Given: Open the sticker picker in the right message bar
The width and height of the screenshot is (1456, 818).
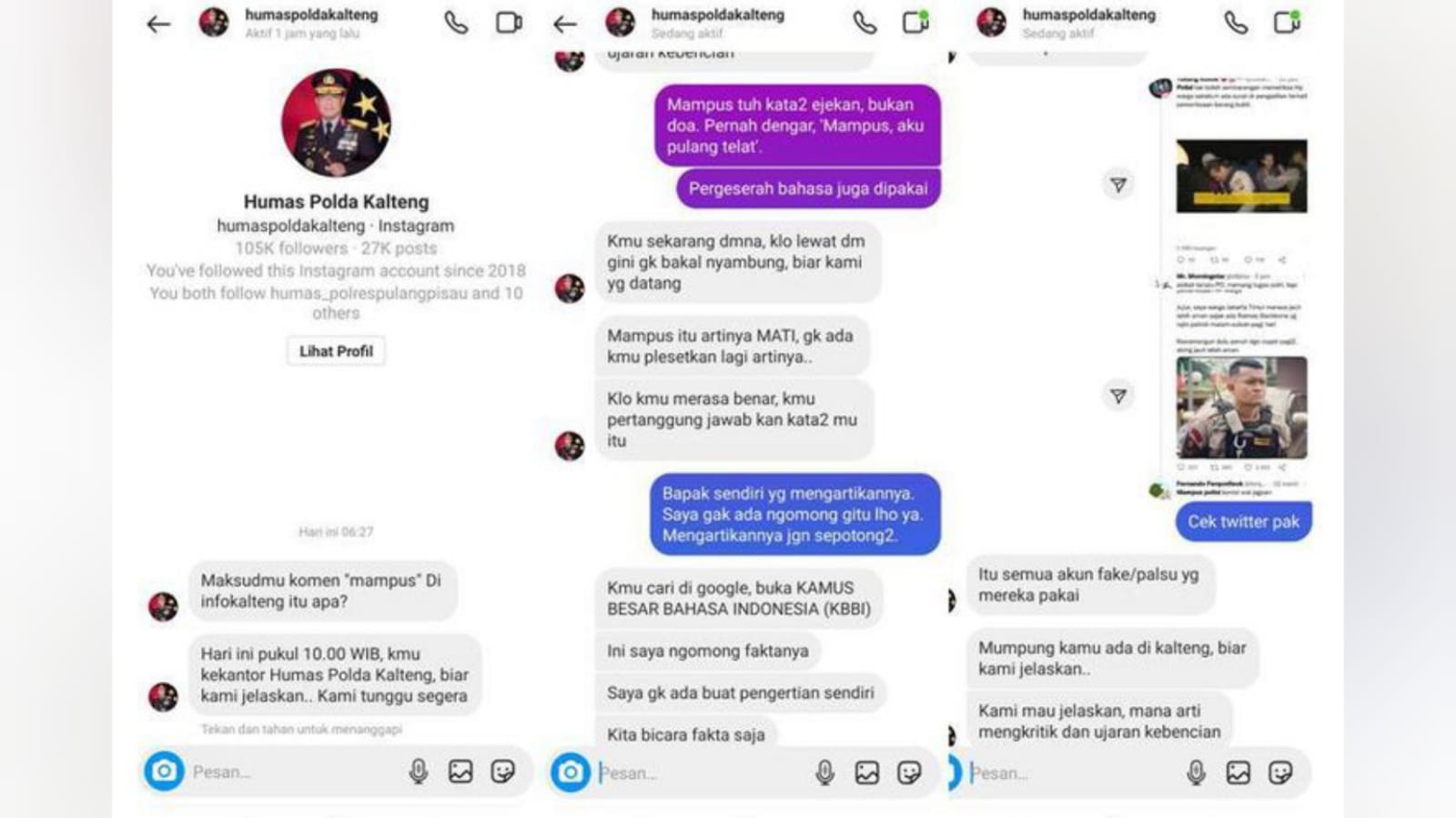Looking at the screenshot, I should click(1280, 773).
